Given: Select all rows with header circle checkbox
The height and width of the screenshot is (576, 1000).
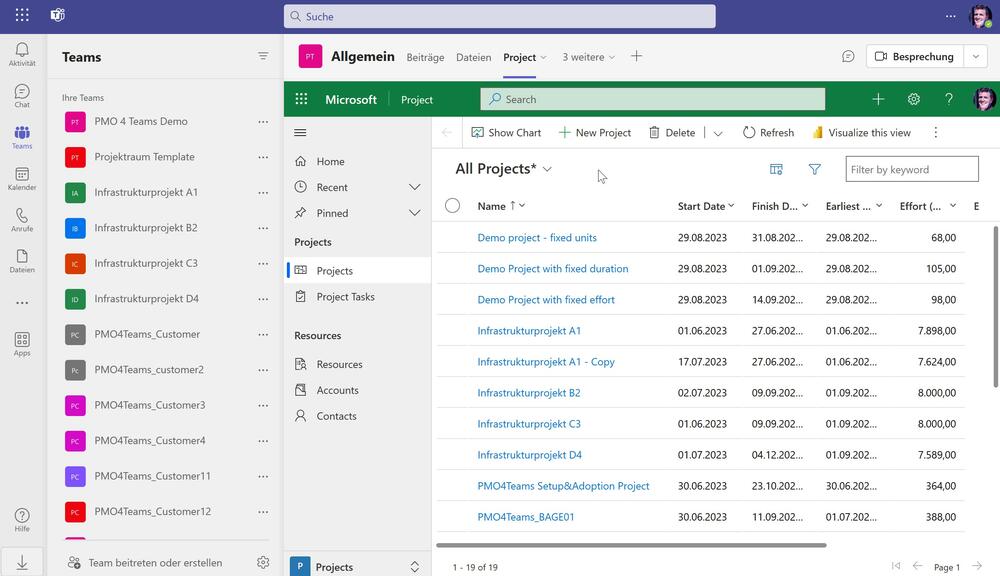Looking at the screenshot, I should pos(452,206).
